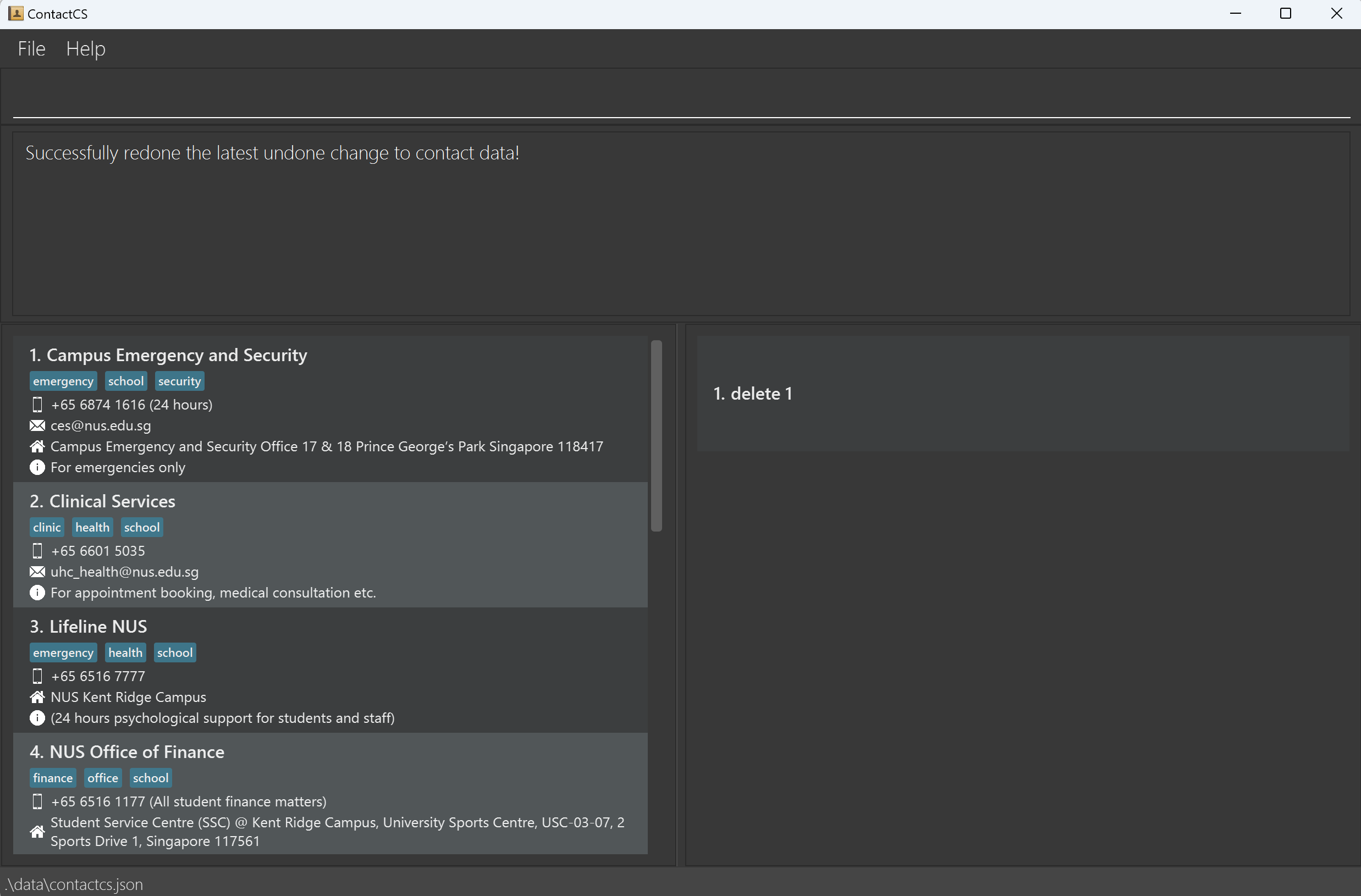
Task: Select contact 3. Lifeline NUS title
Action: pyautogui.click(x=88, y=626)
